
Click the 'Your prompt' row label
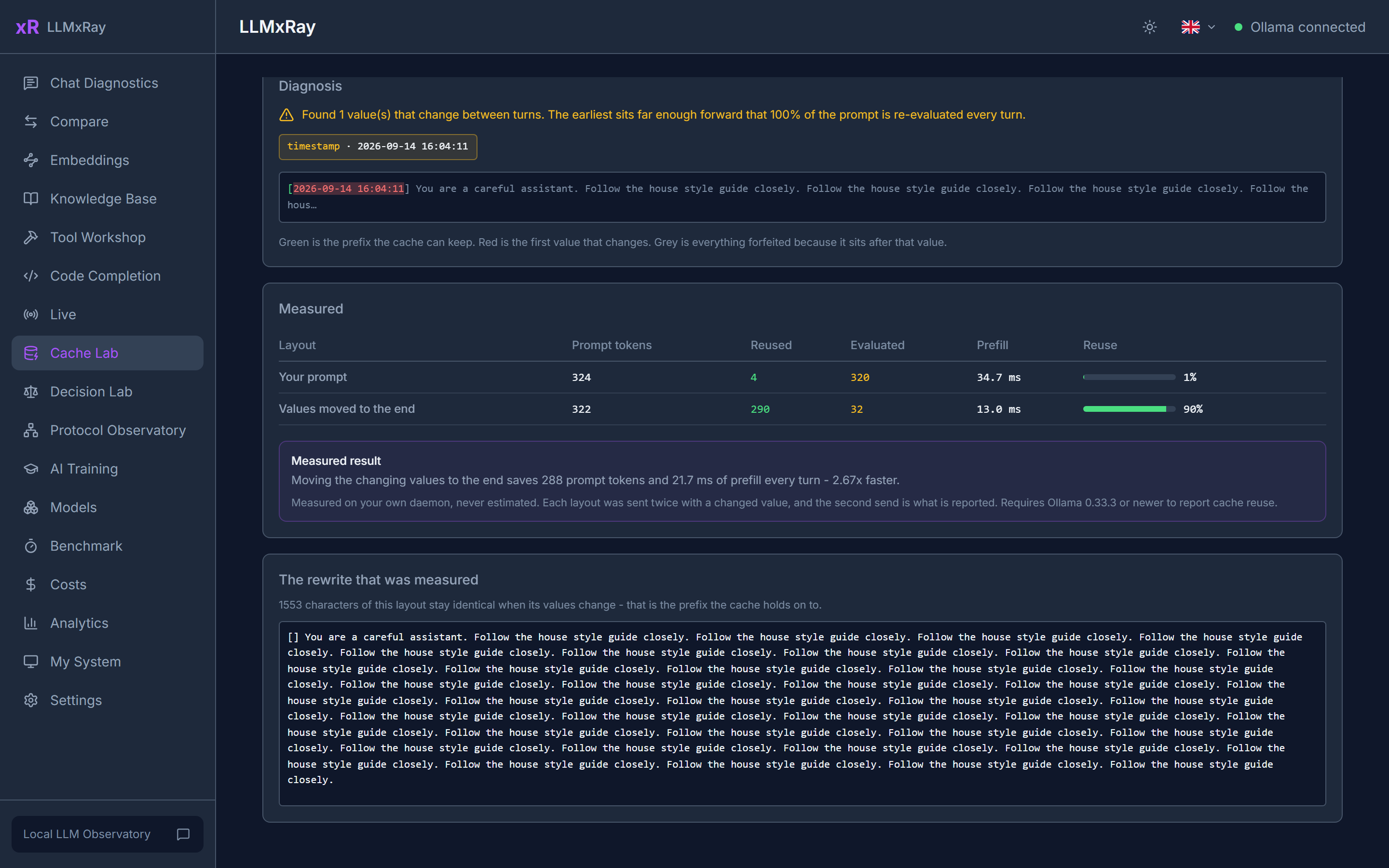click(313, 377)
